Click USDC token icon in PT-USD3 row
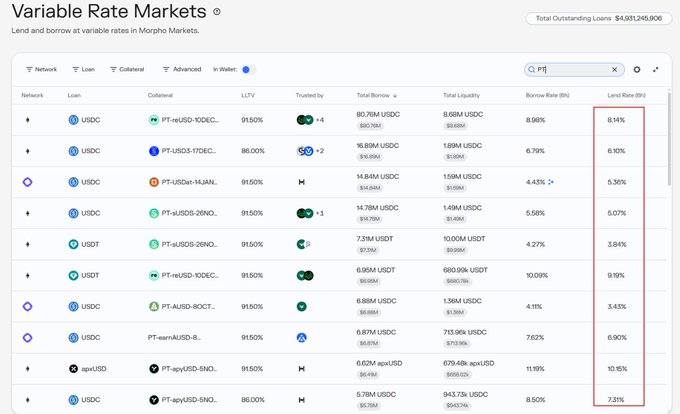The height and width of the screenshot is (414, 680). coord(73,151)
